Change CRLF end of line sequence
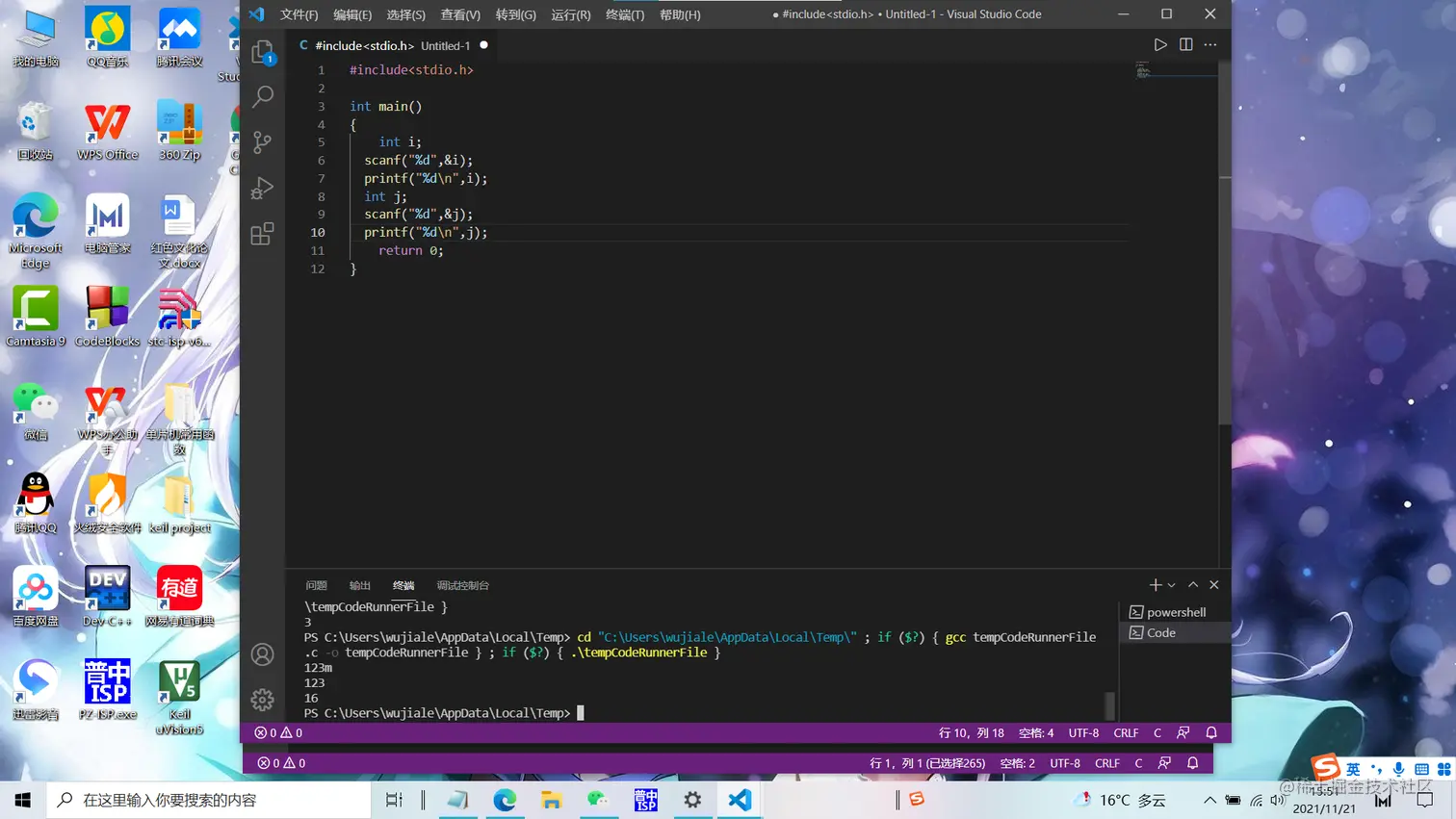Viewport: 1456px width, 819px height. click(x=1126, y=733)
